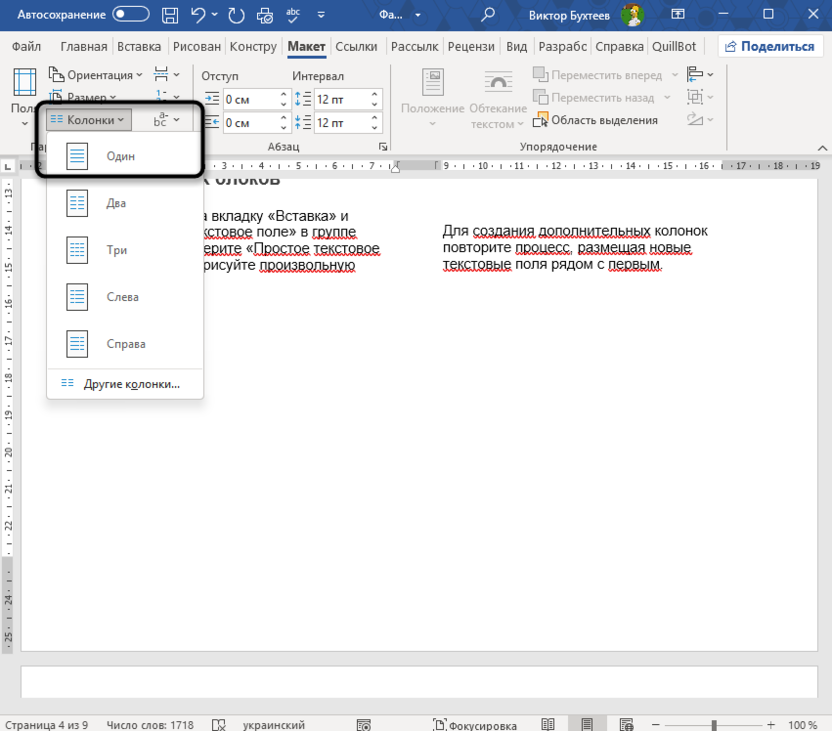The image size is (832, 731).
Task: Switch to the Ссылки tab
Action: coord(356,47)
